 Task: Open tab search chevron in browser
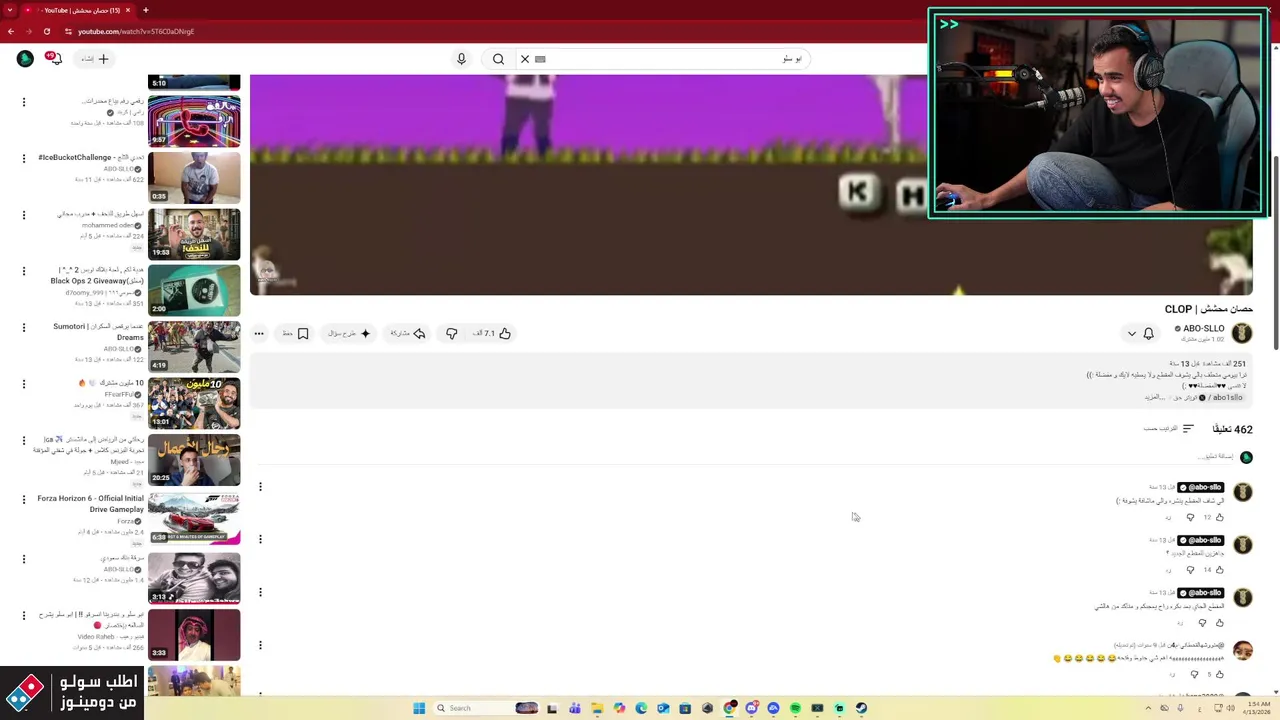click(11, 10)
